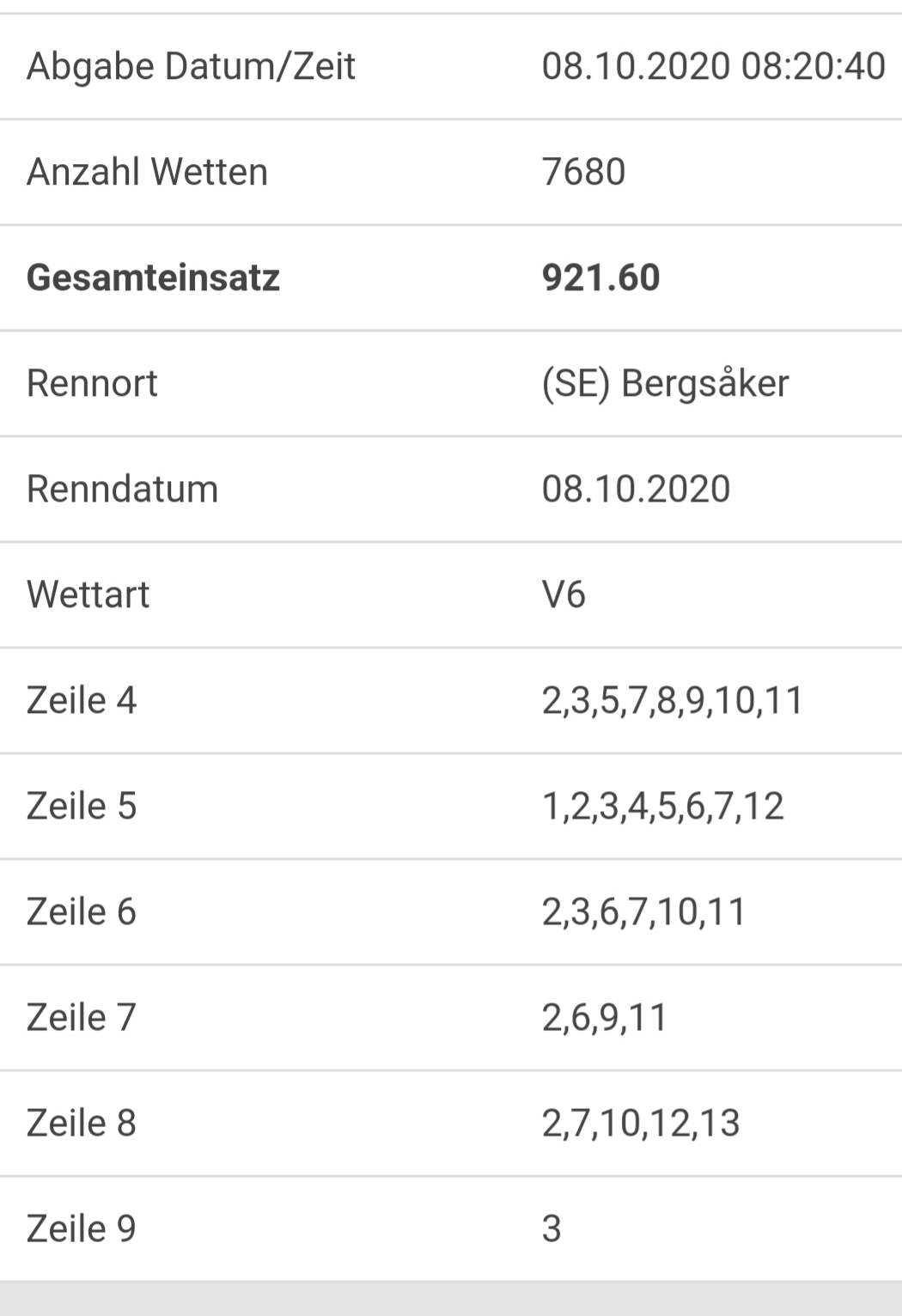This screenshot has width=902, height=1316.
Task: Tap the 921.60 total stake value
Action: (600, 277)
